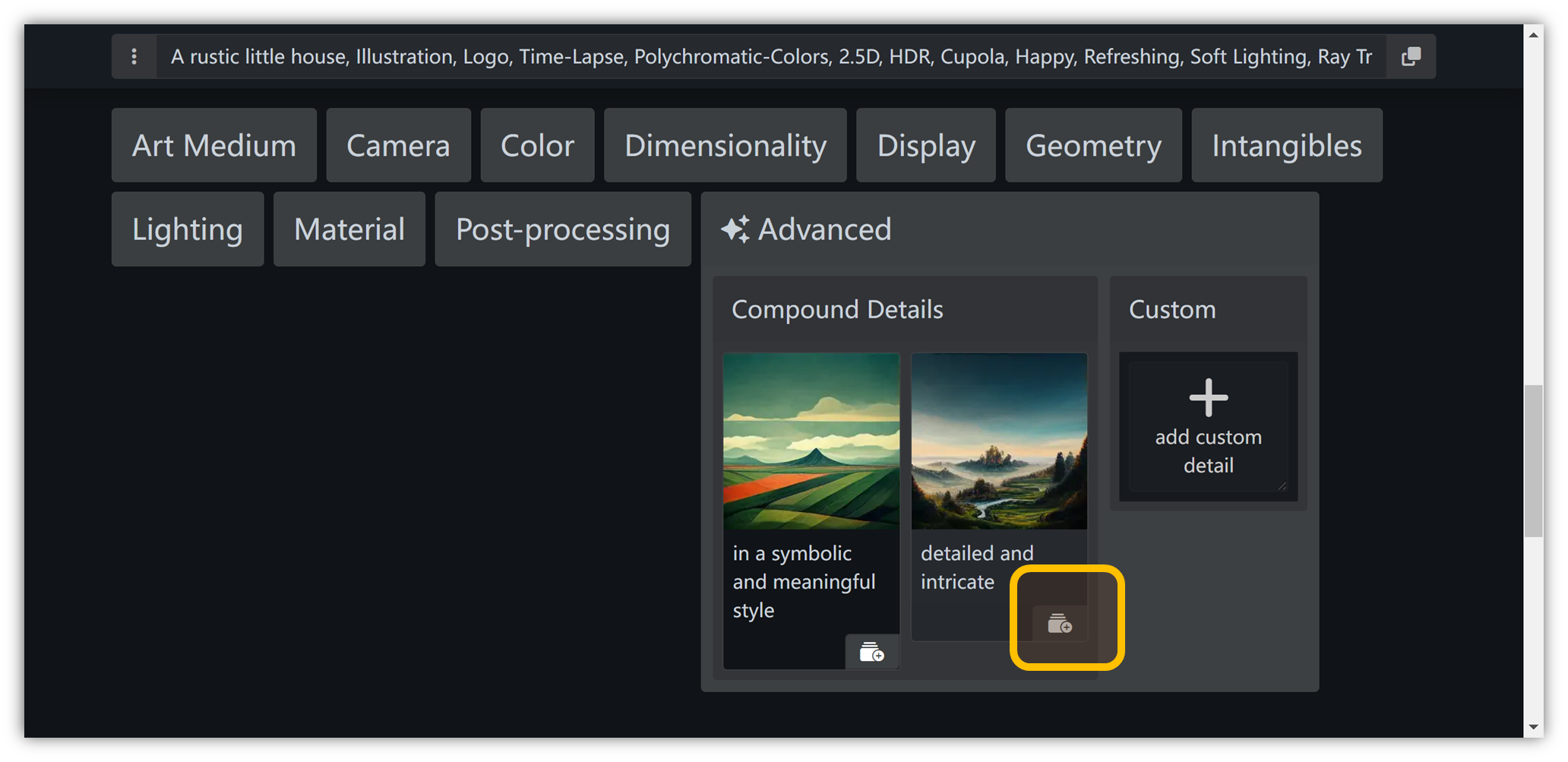Open the Intangibles category

1286,145
